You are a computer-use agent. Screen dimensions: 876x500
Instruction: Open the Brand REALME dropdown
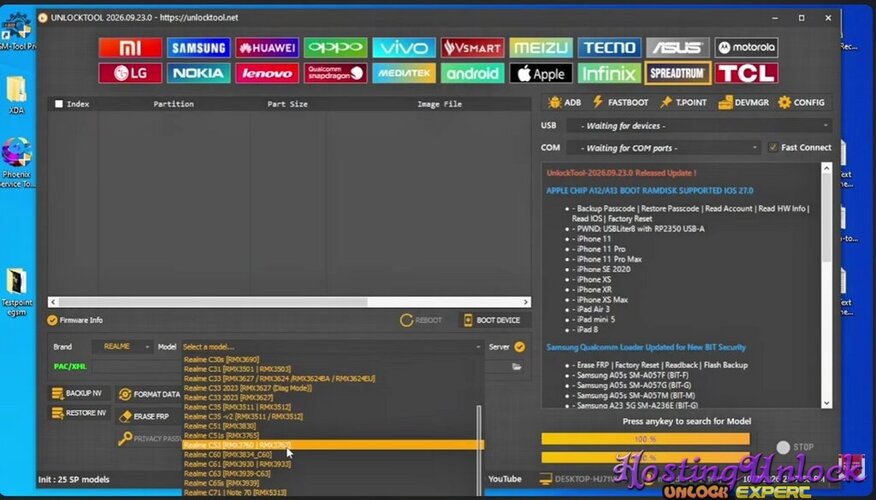point(122,347)
